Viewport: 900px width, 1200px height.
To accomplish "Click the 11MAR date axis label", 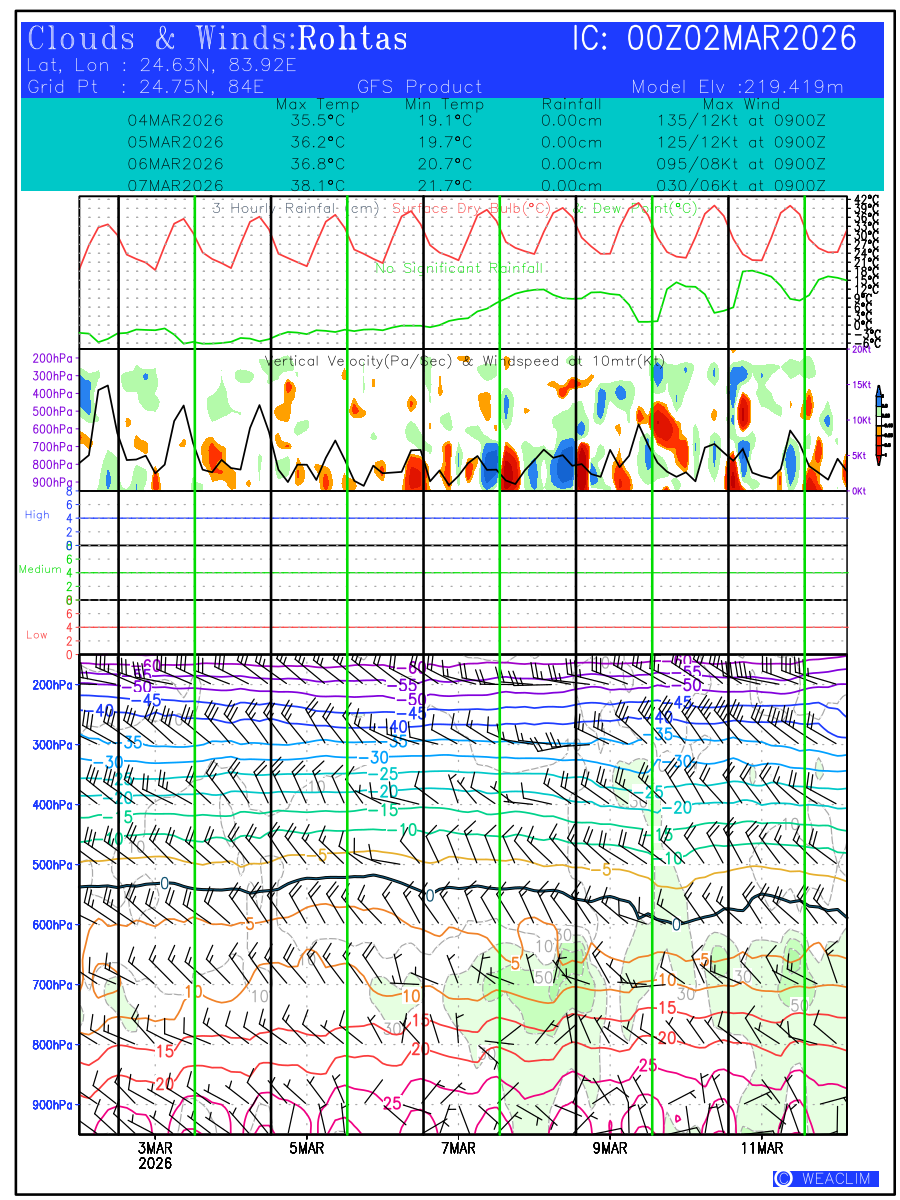I will [763, 1148].
